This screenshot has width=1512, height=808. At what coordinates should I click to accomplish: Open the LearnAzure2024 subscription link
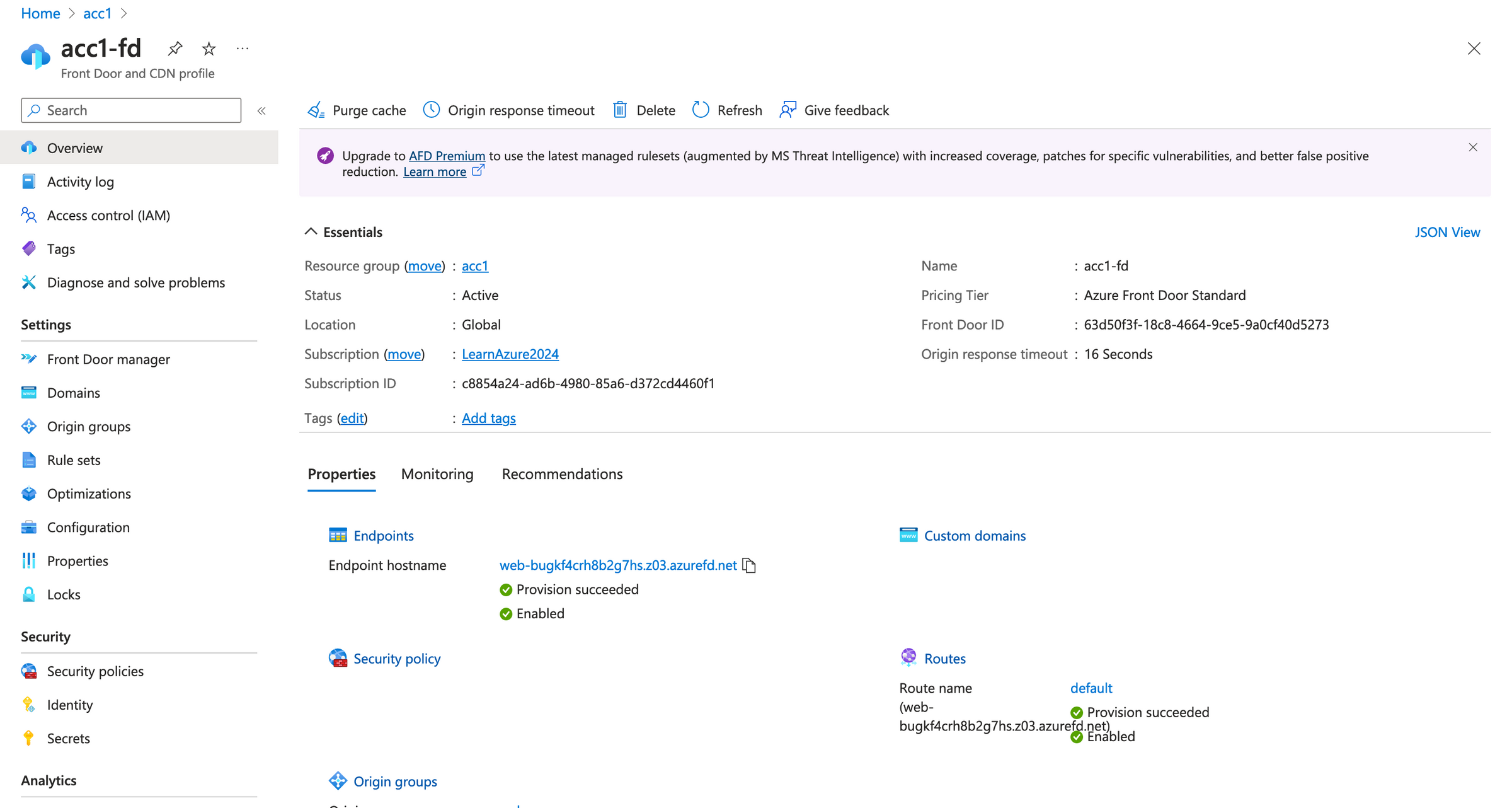click(x=510, y=354)
